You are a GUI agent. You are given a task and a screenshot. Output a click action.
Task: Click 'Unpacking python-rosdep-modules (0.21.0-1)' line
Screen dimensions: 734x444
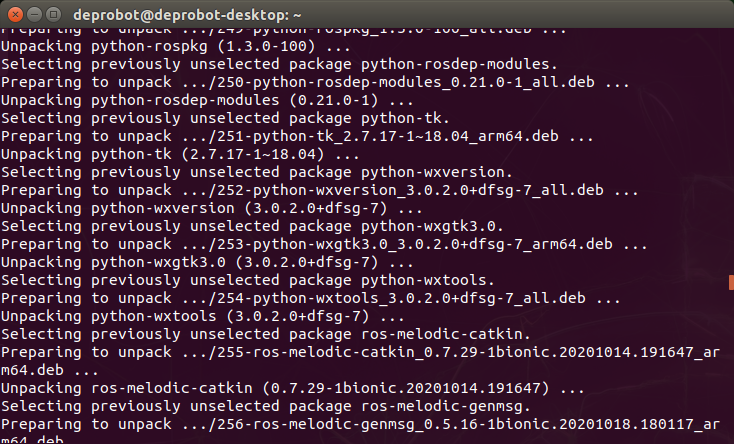pos(207,100)
